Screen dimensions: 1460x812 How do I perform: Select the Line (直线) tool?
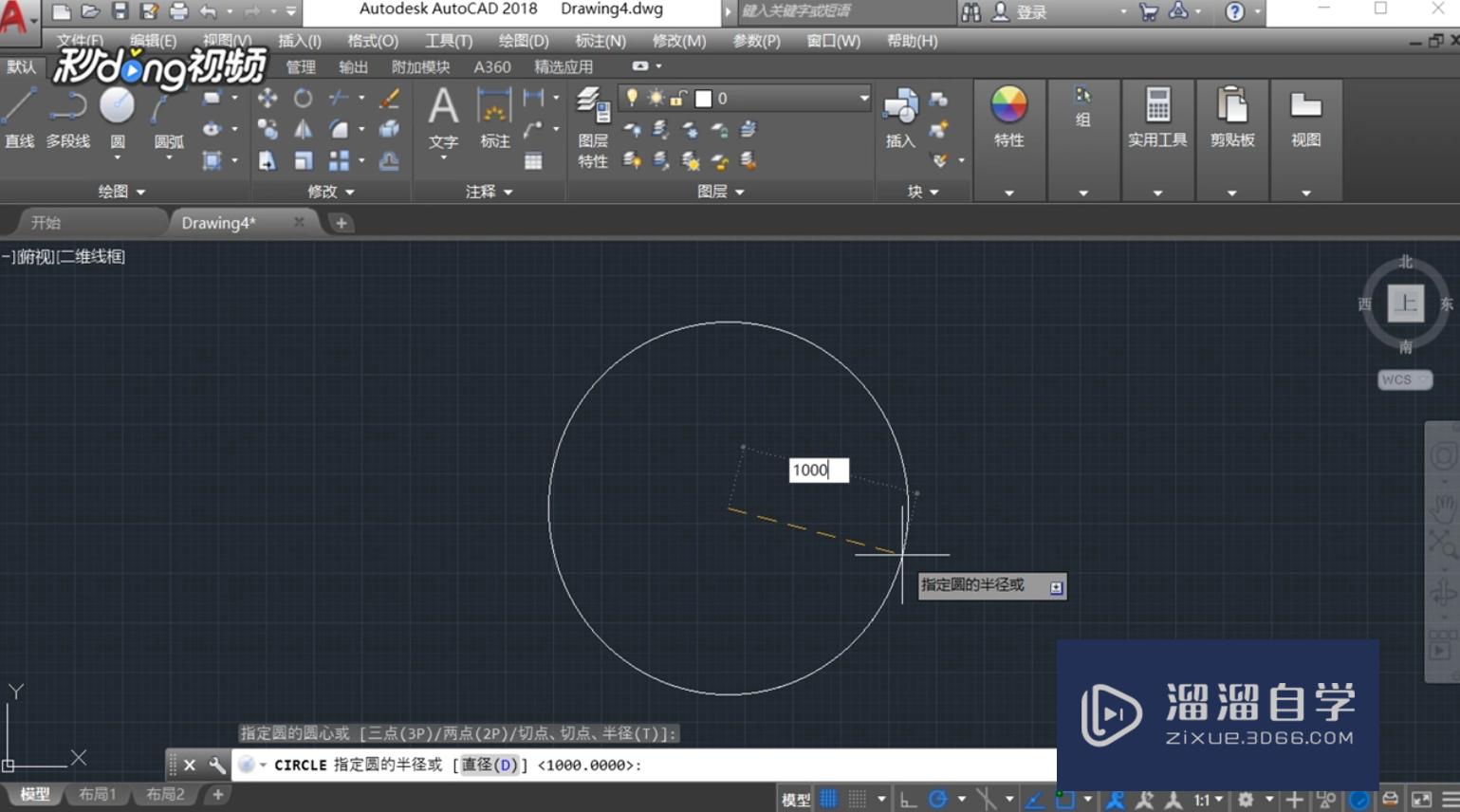(18, 117)
